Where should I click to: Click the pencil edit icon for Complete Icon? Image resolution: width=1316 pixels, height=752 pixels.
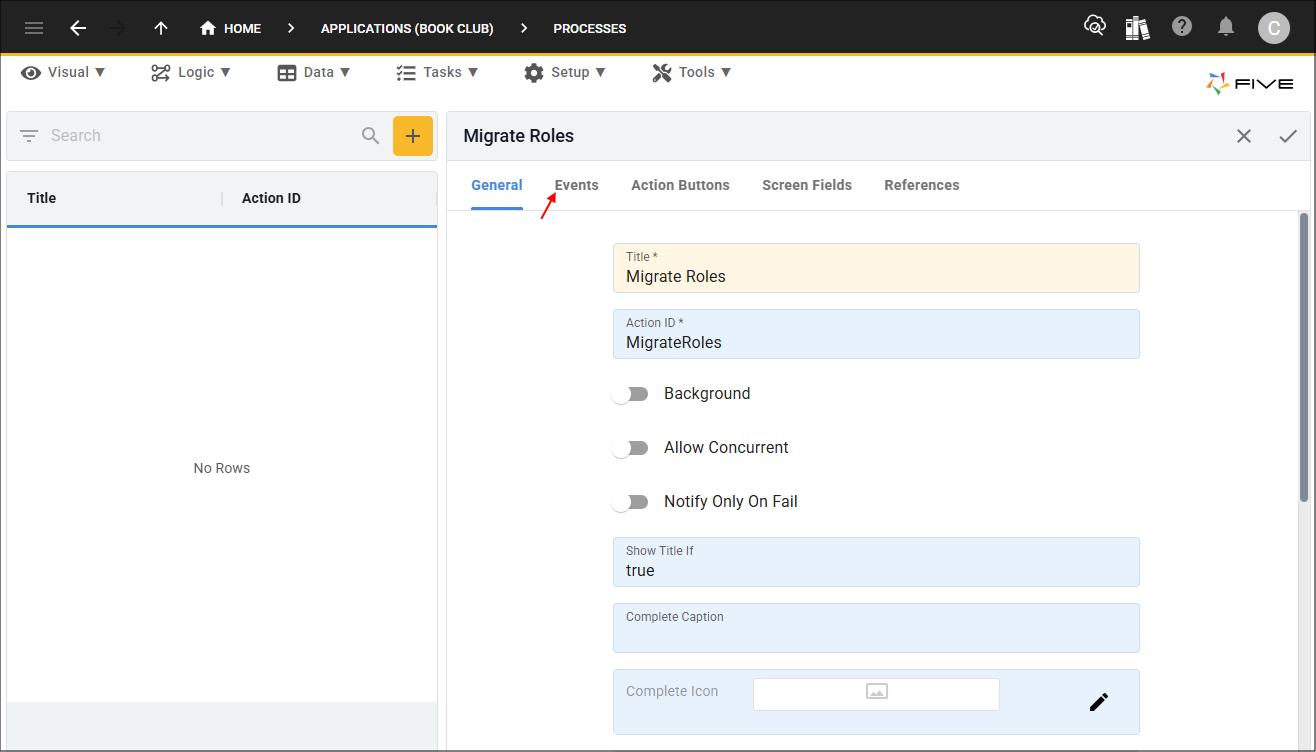(1099, 702)
